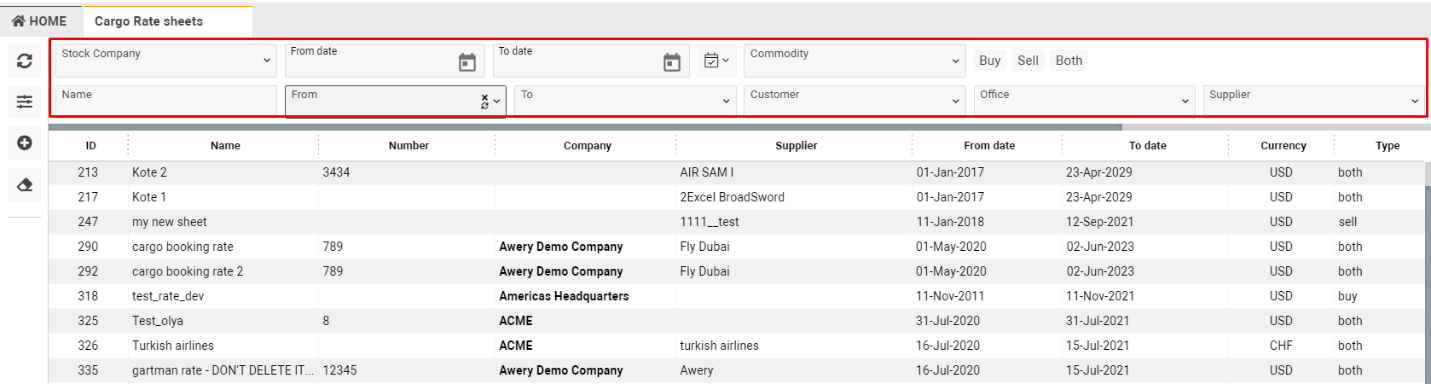Click the Name filter input field
This screenshot has width=1431, height=384.
(166, 101)
